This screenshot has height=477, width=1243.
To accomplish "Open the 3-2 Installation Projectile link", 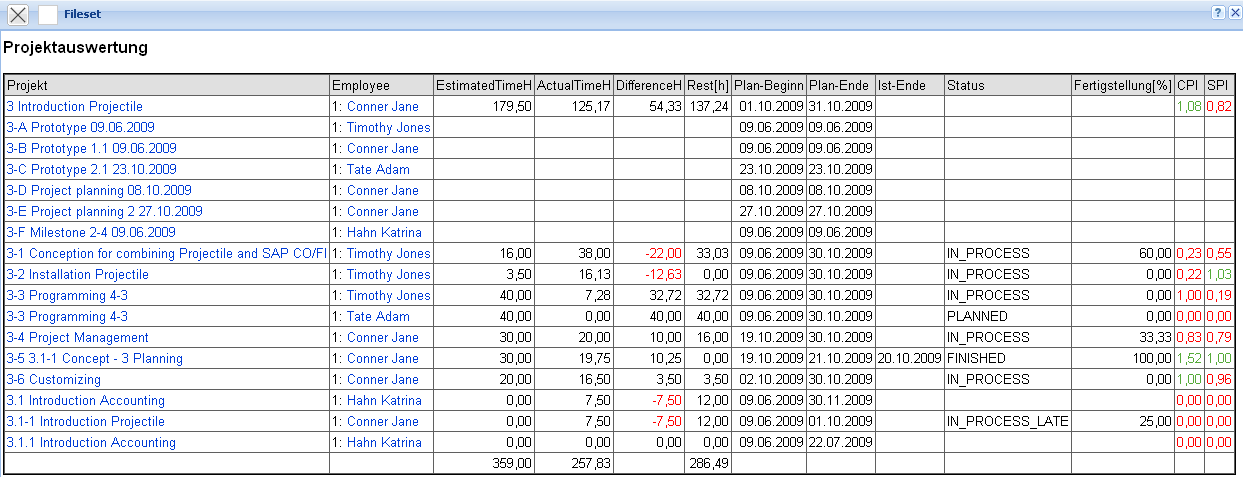I will 77,274.
